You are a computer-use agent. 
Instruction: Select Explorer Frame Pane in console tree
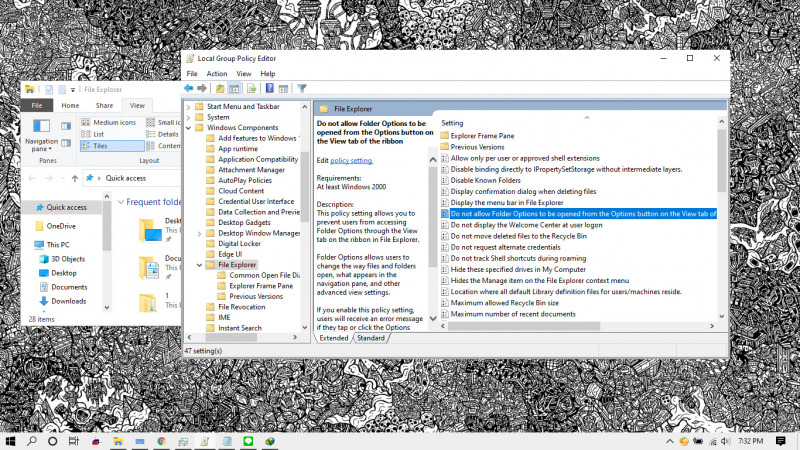point(261,286)
